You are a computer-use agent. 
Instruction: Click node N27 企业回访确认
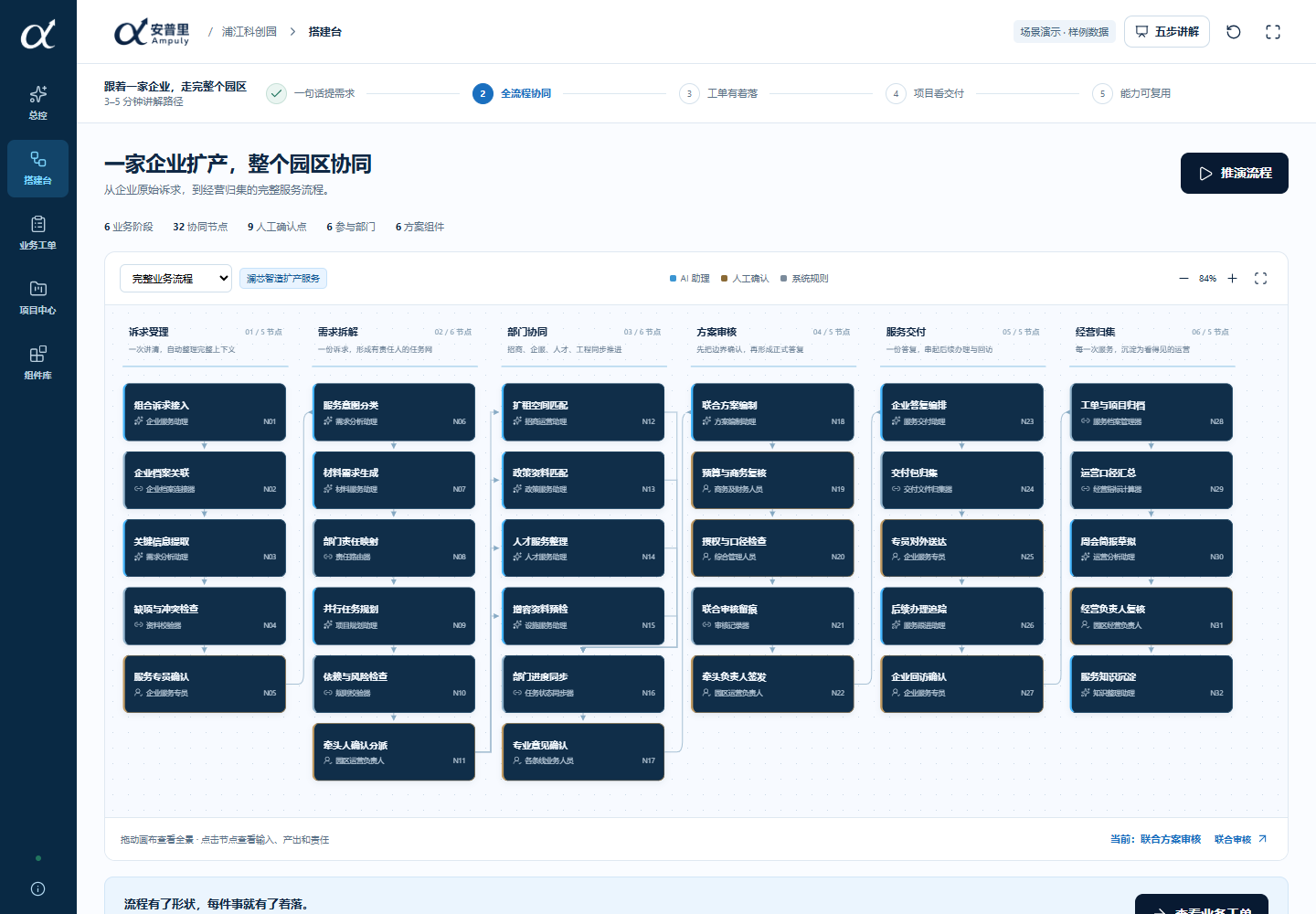962,684
